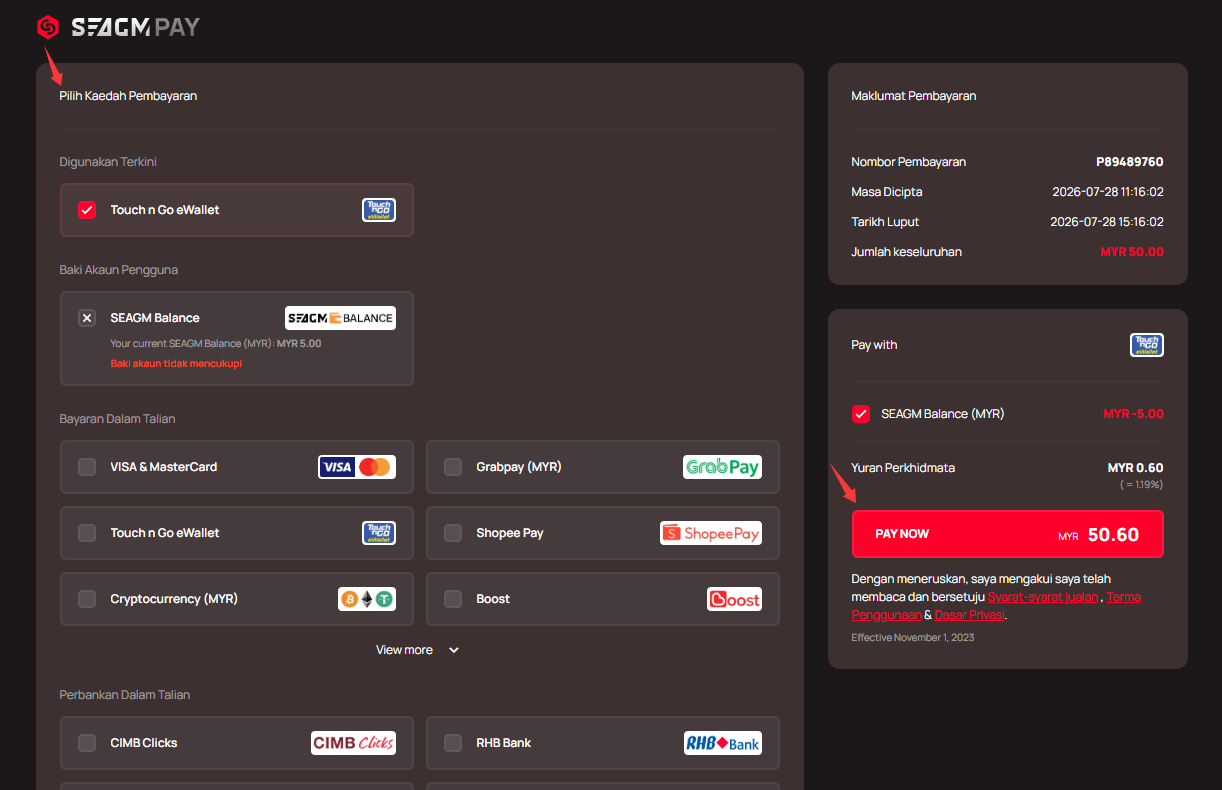1222x790 pixels.
Task: Select Boost checkbox
Action: [453, 599]
